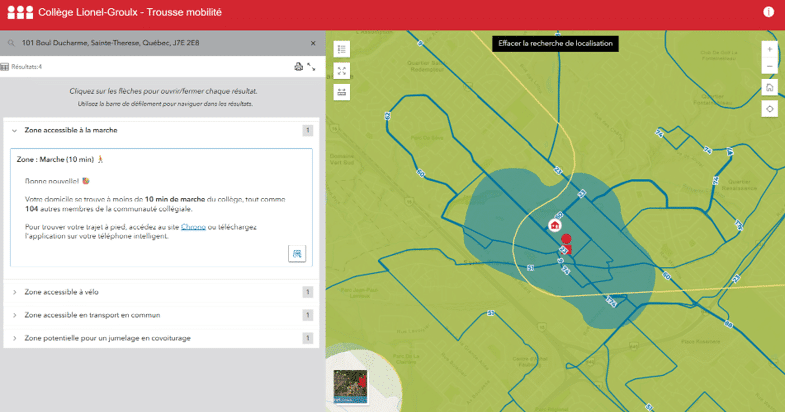Collapse Zone accessible à la marche

tap(15, 131)
